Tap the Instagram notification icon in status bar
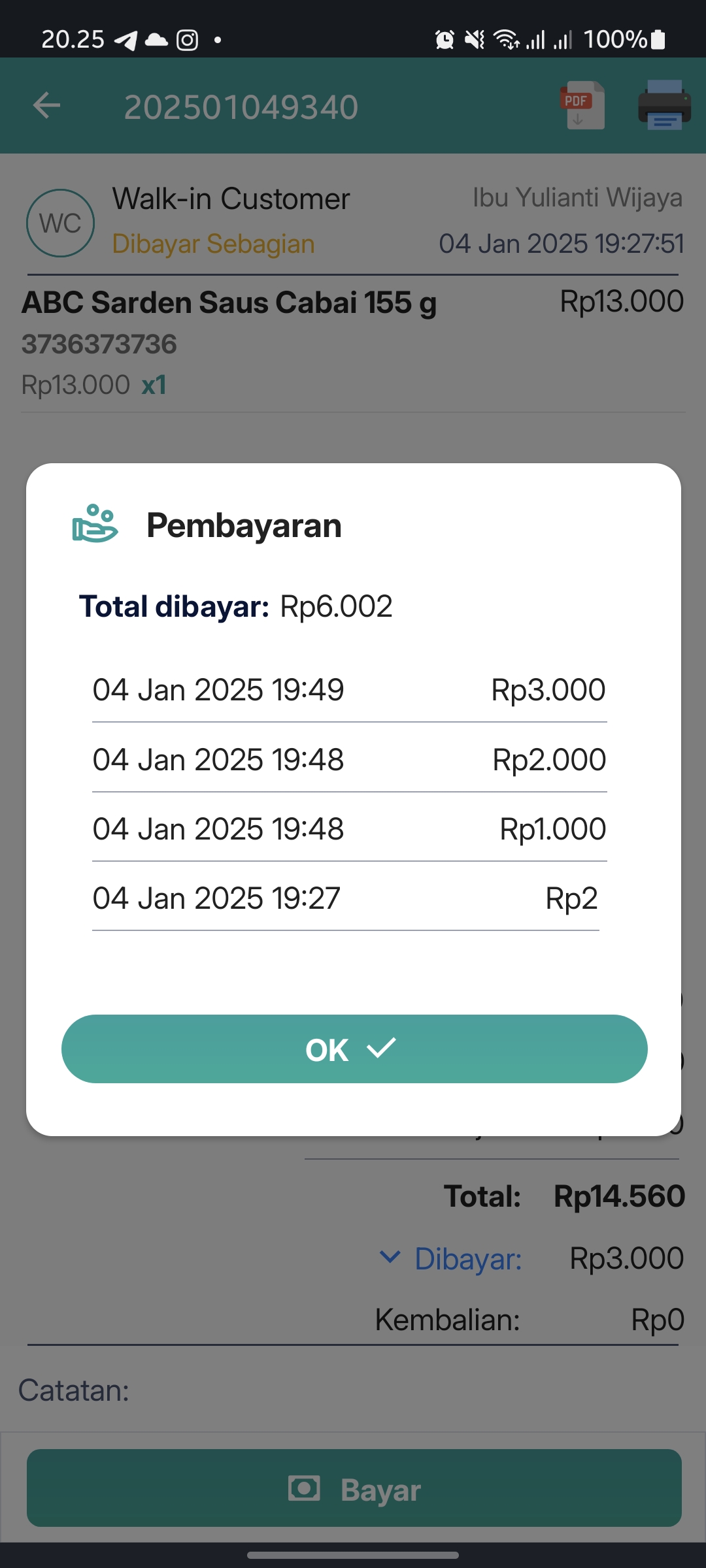 pyautogui.click(x=188, y=41)
